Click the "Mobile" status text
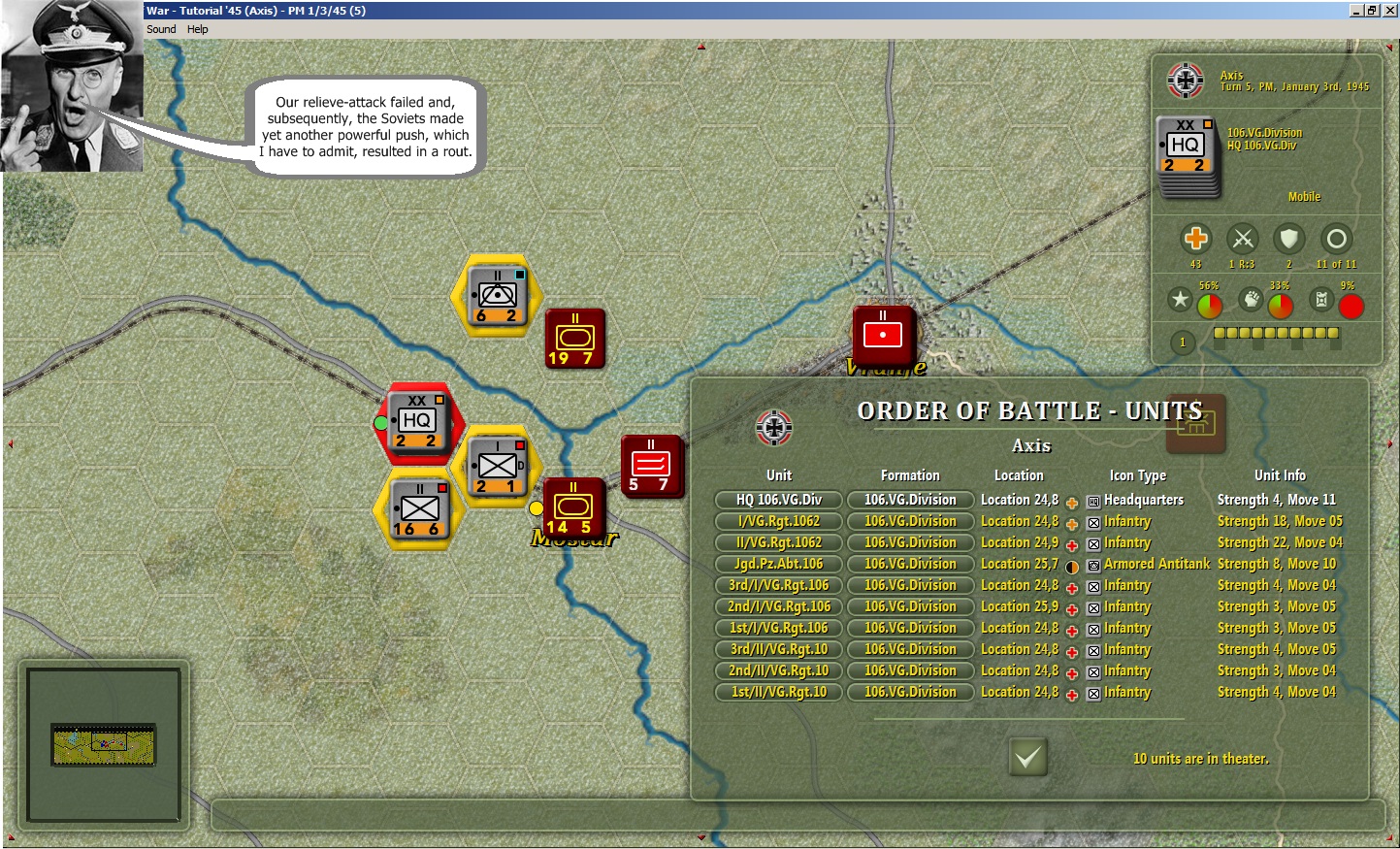This screenshot has width=1400, height=849. coord(1304,197)
